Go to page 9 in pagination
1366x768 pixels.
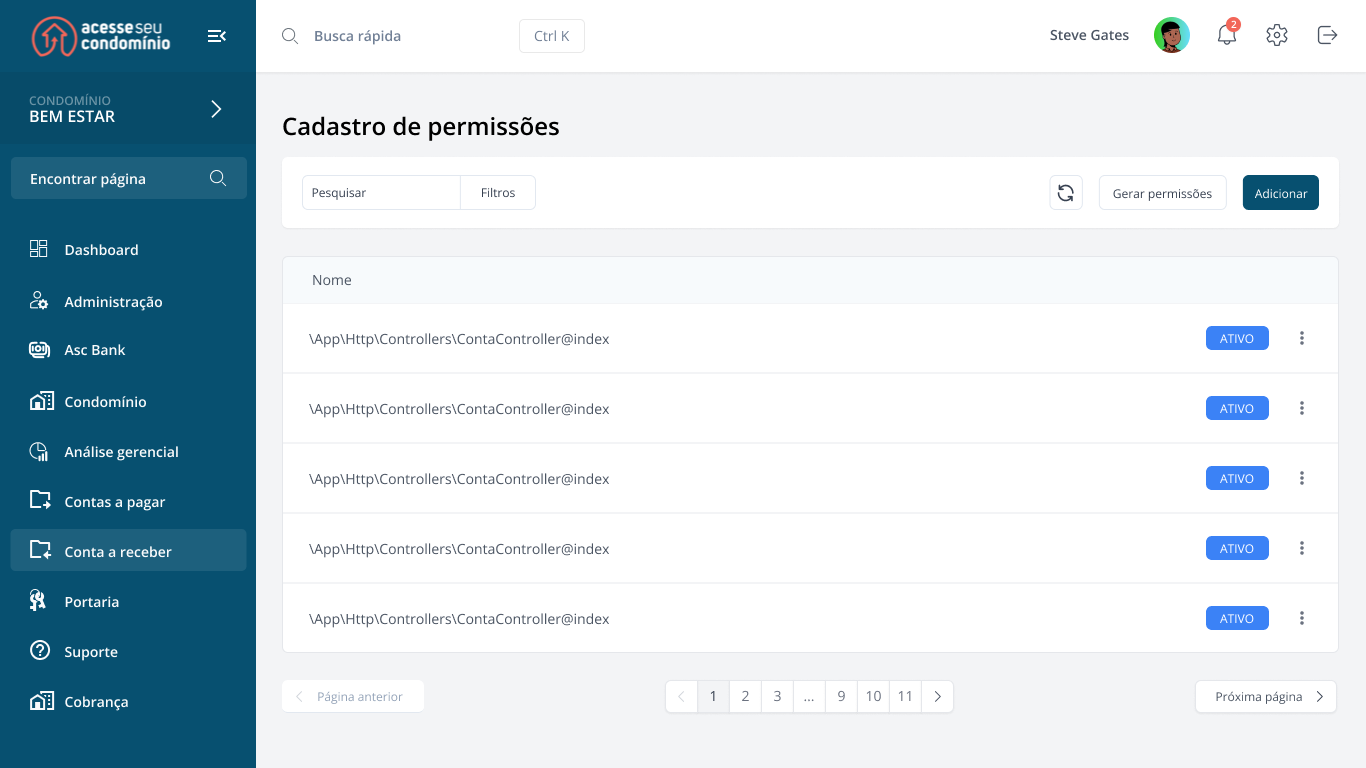(x=841, y=696)
